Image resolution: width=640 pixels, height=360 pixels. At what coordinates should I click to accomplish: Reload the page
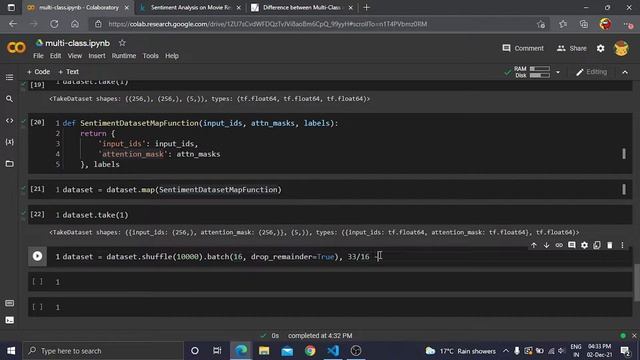coord(54,24)
